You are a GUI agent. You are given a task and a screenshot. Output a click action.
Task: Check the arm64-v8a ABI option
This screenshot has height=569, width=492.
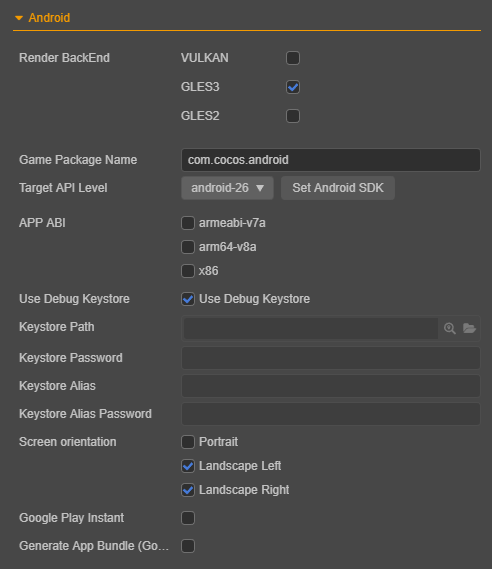click(x=188, y=247)
